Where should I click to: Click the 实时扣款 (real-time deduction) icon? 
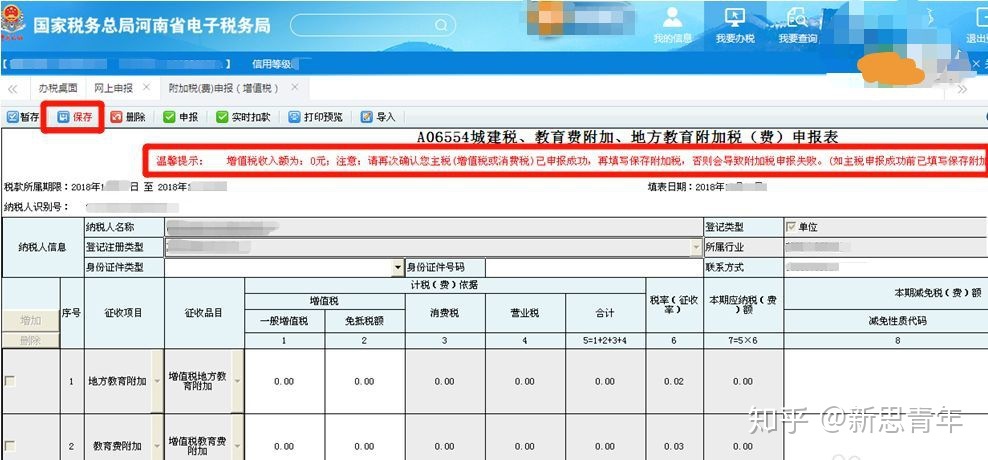click(242, 117)
